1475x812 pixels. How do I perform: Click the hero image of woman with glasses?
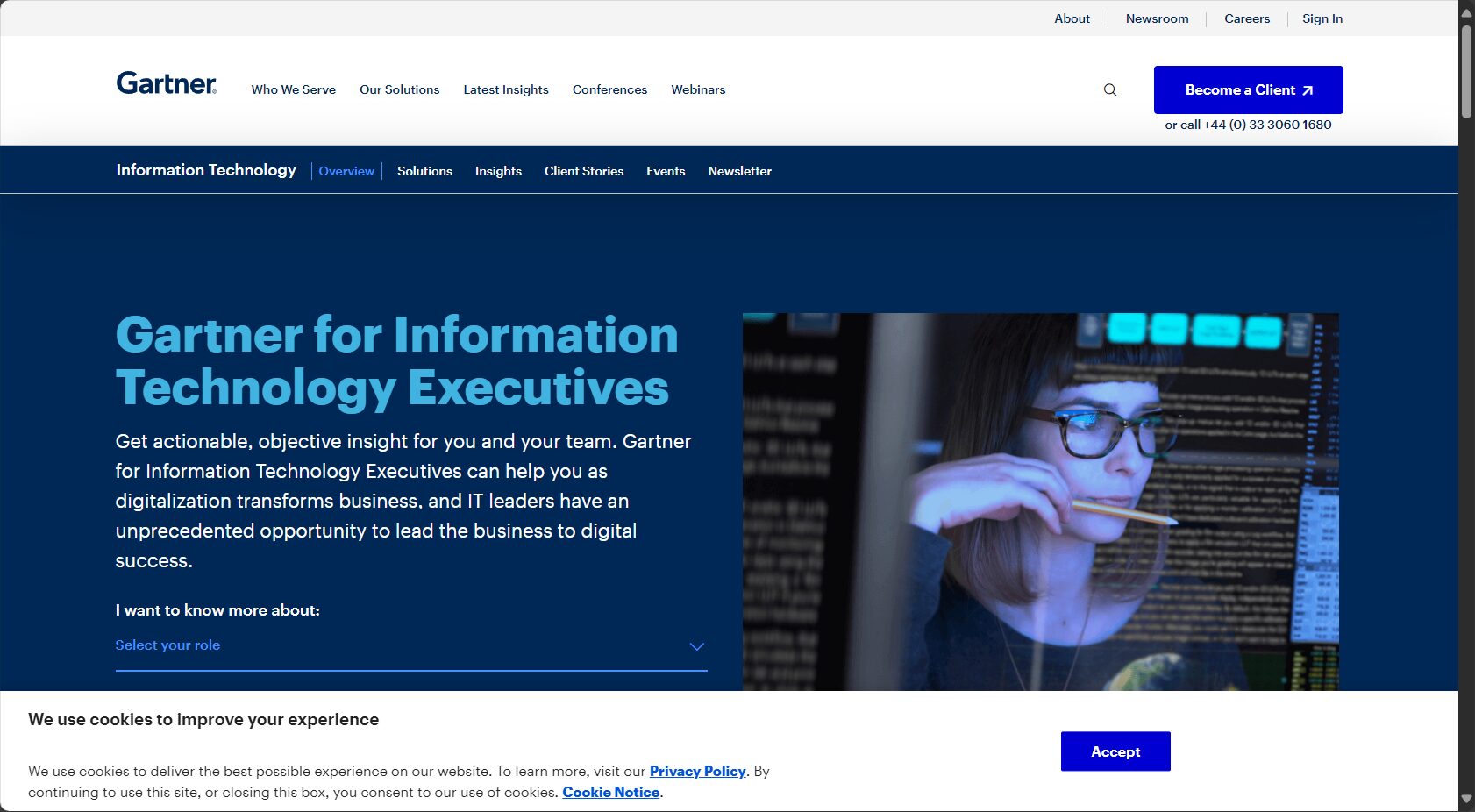click(x=1040, y=502)
